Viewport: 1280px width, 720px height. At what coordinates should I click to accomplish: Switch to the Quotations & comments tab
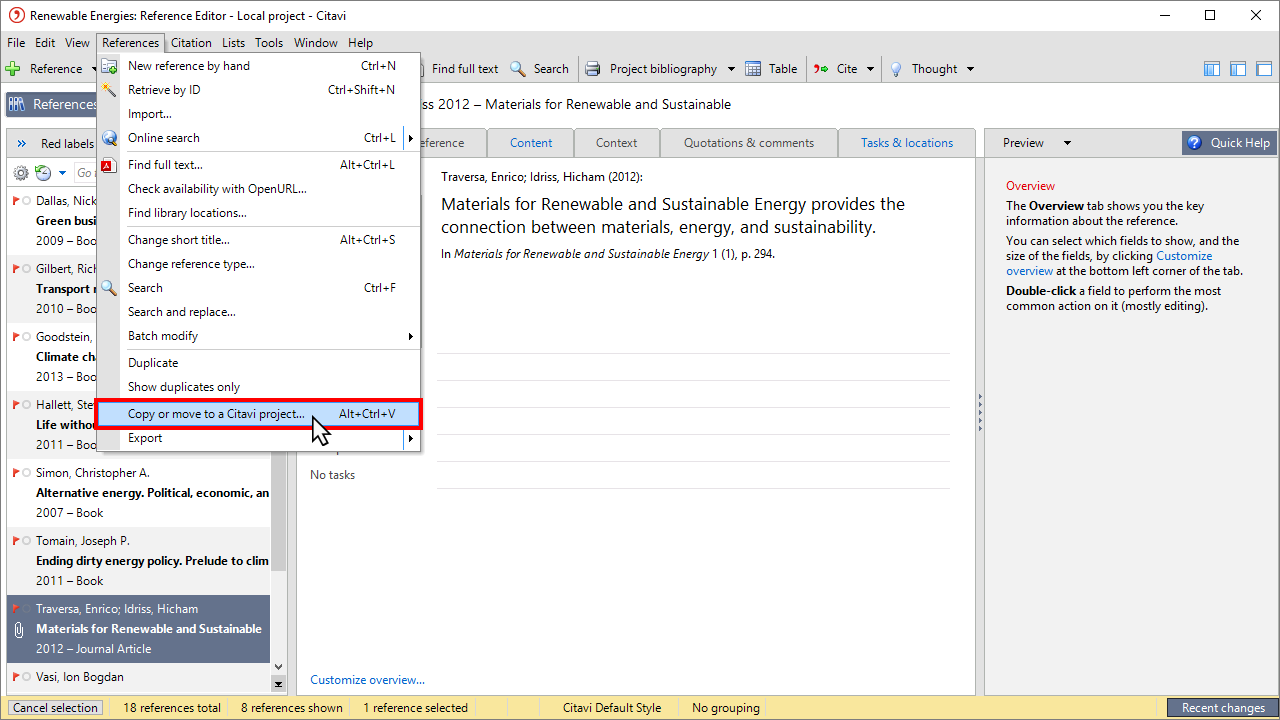tap(749, 143)
